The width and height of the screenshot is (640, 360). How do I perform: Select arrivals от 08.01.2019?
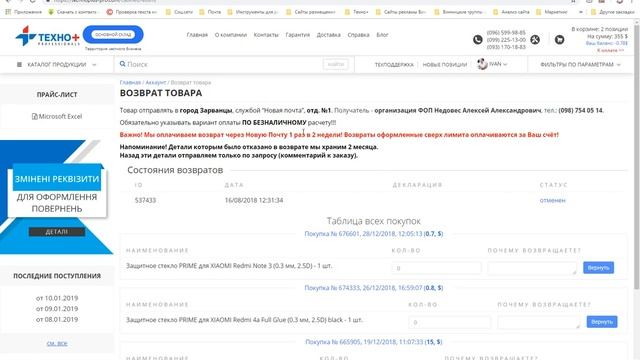tap(57, 319)
